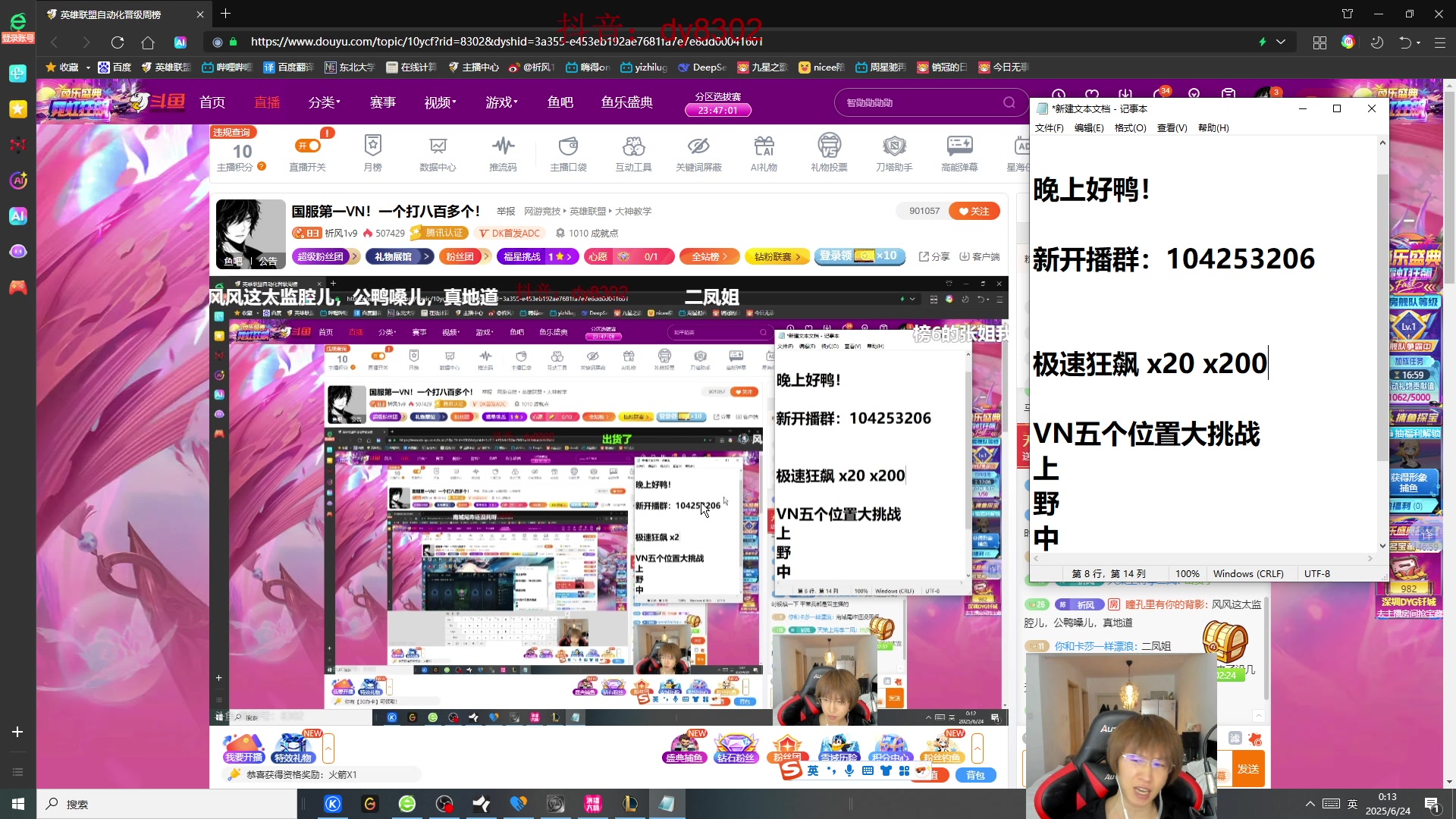Open the 盛典捕鱼 event icon
This screenshot has height=819, width=1456.
pos(684,748)
